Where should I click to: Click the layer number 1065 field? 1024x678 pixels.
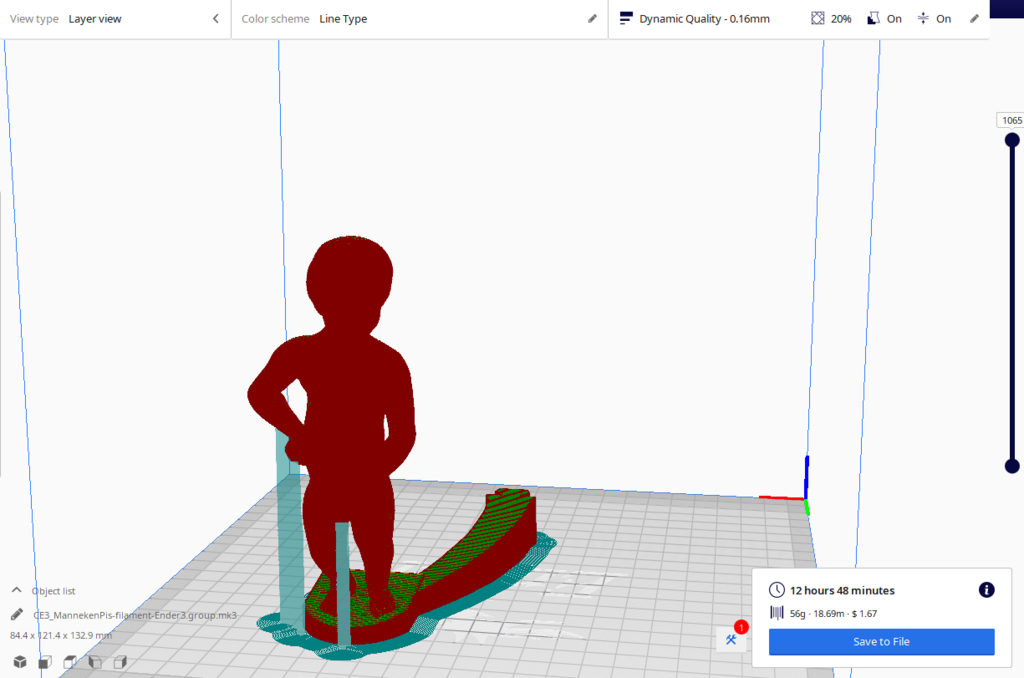coord(1011,120)
